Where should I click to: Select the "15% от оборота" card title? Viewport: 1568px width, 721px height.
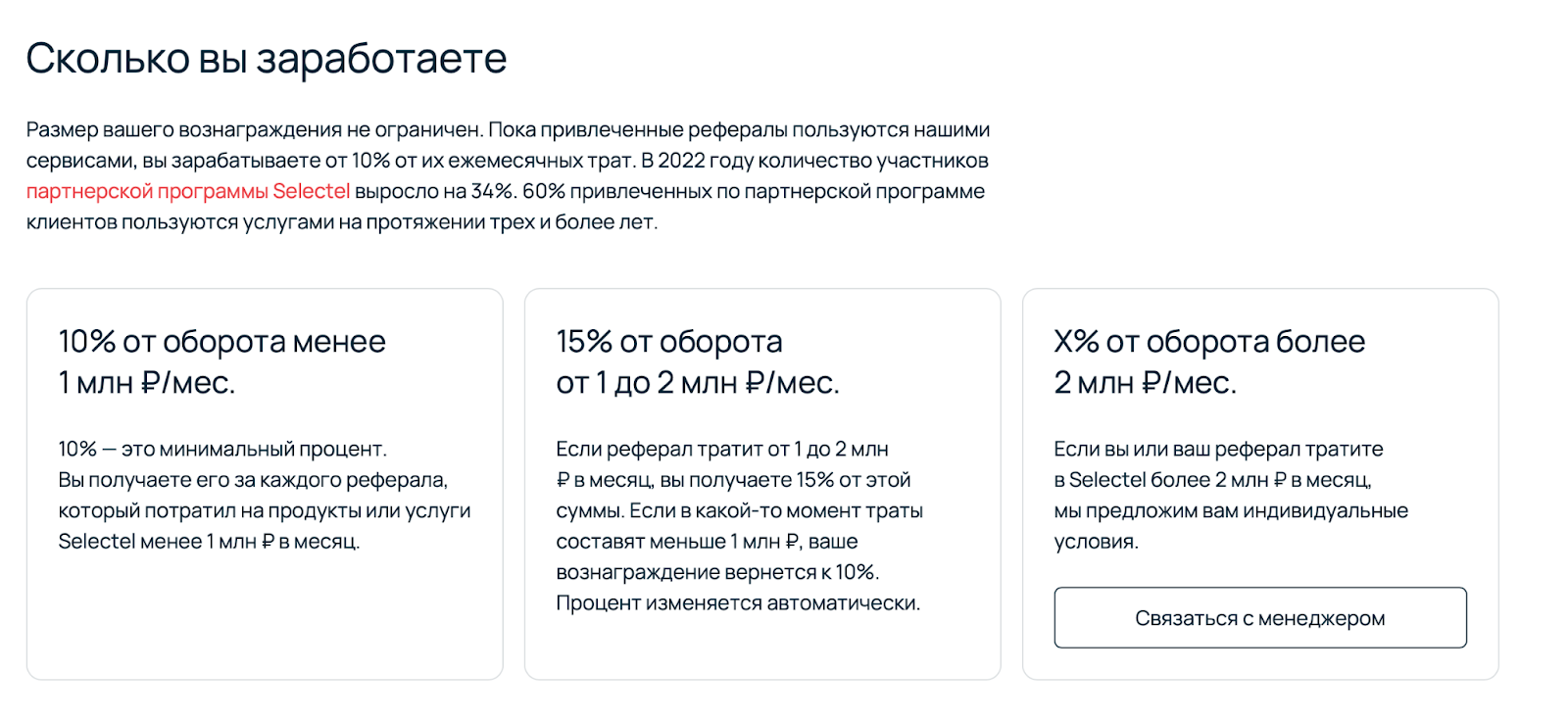[669, 342]
